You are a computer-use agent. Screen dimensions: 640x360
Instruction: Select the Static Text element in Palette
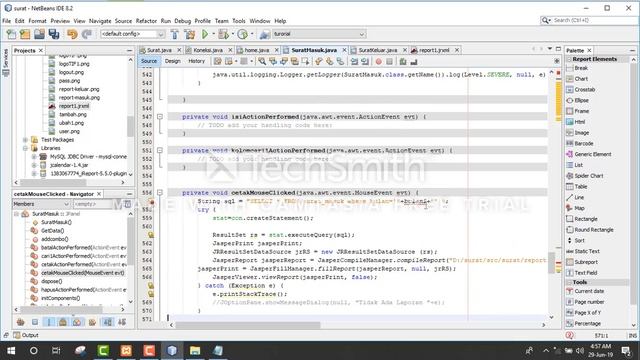click(587, 251)
